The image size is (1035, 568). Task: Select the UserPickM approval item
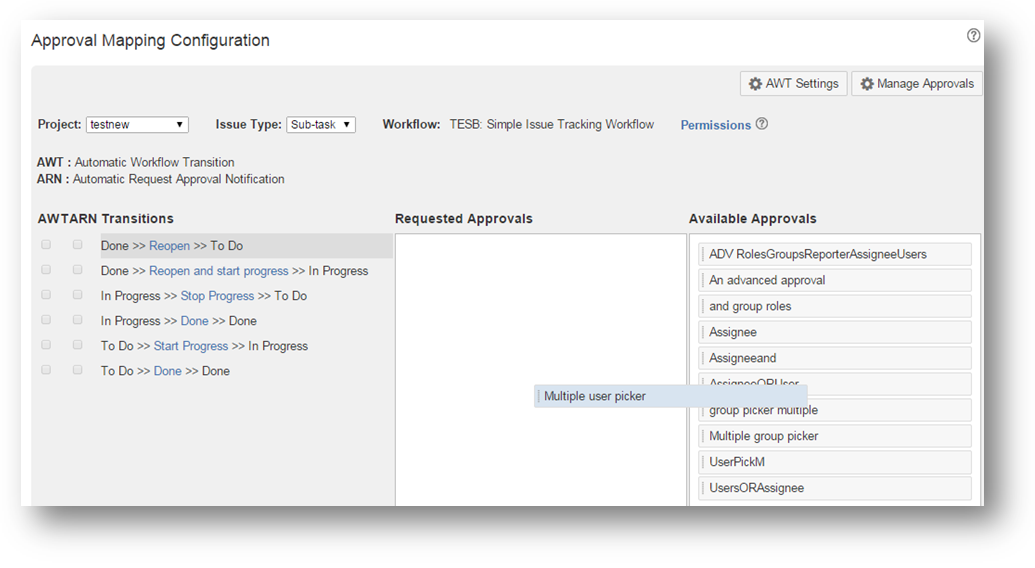pyautogui.click(x=835, y=462)
